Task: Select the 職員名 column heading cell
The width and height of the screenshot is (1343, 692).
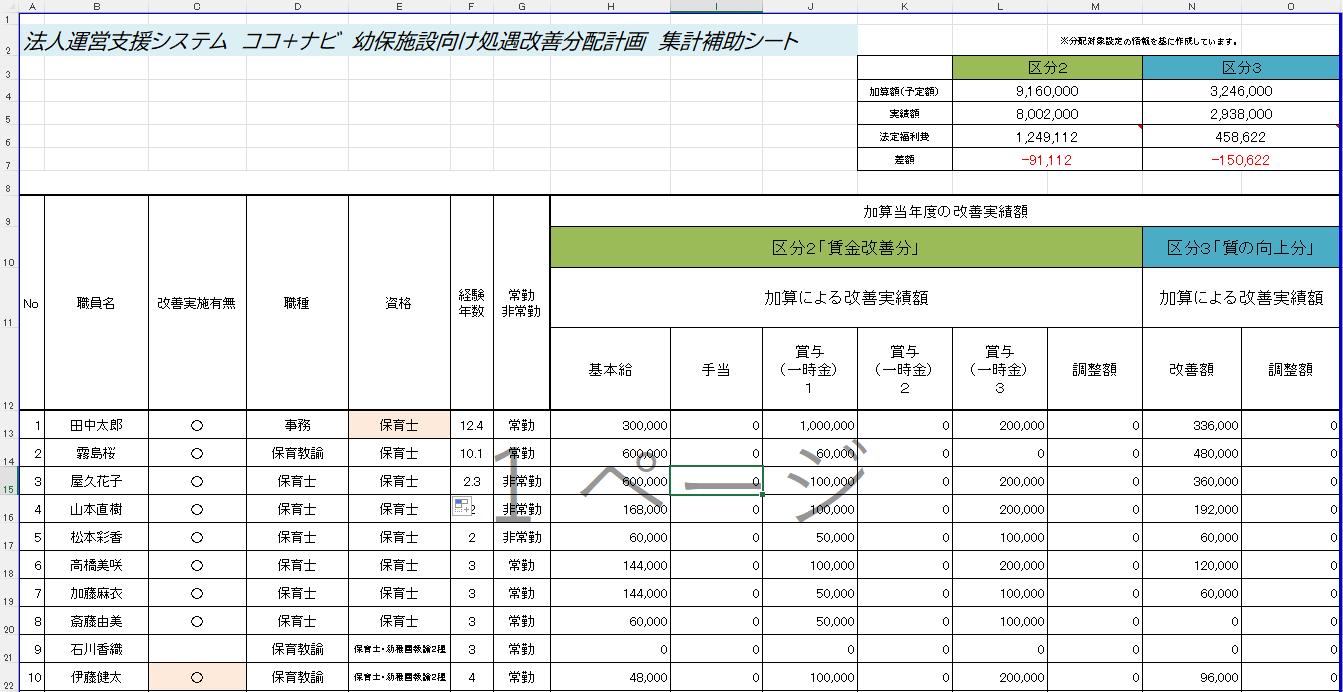Action: click(x=96, y=303)
